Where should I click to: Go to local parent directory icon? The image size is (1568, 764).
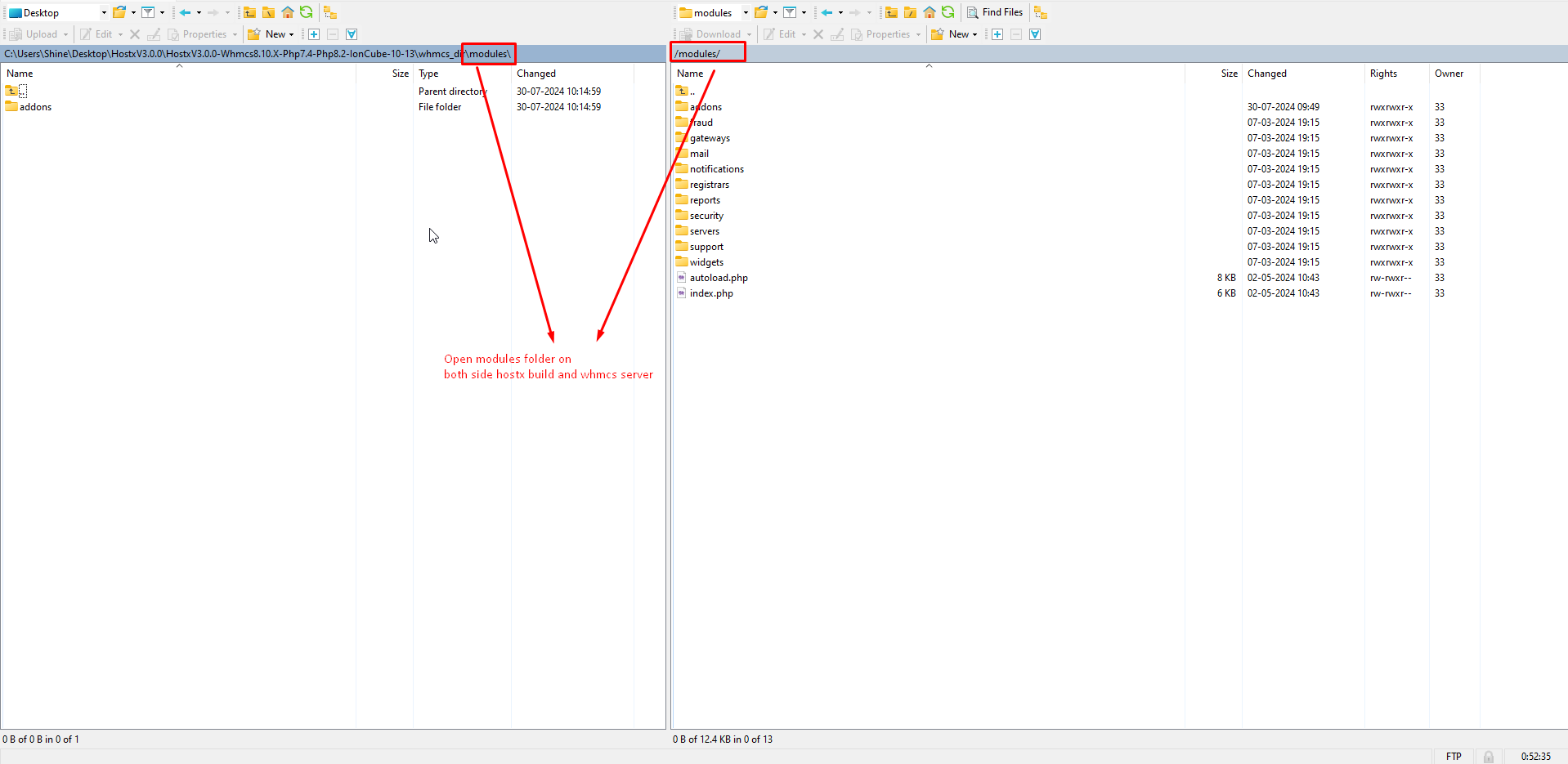coord(249,12)
